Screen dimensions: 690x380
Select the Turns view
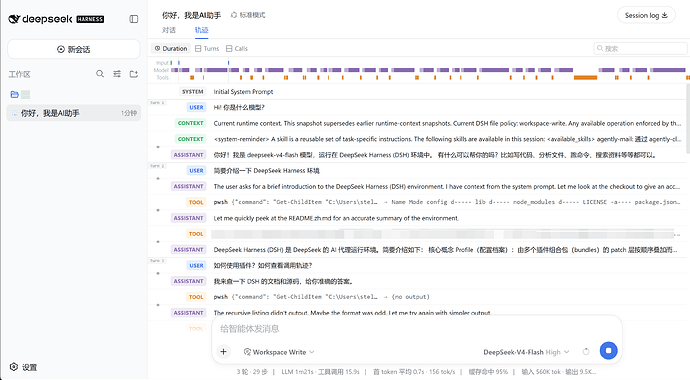(x=207, y=48)
